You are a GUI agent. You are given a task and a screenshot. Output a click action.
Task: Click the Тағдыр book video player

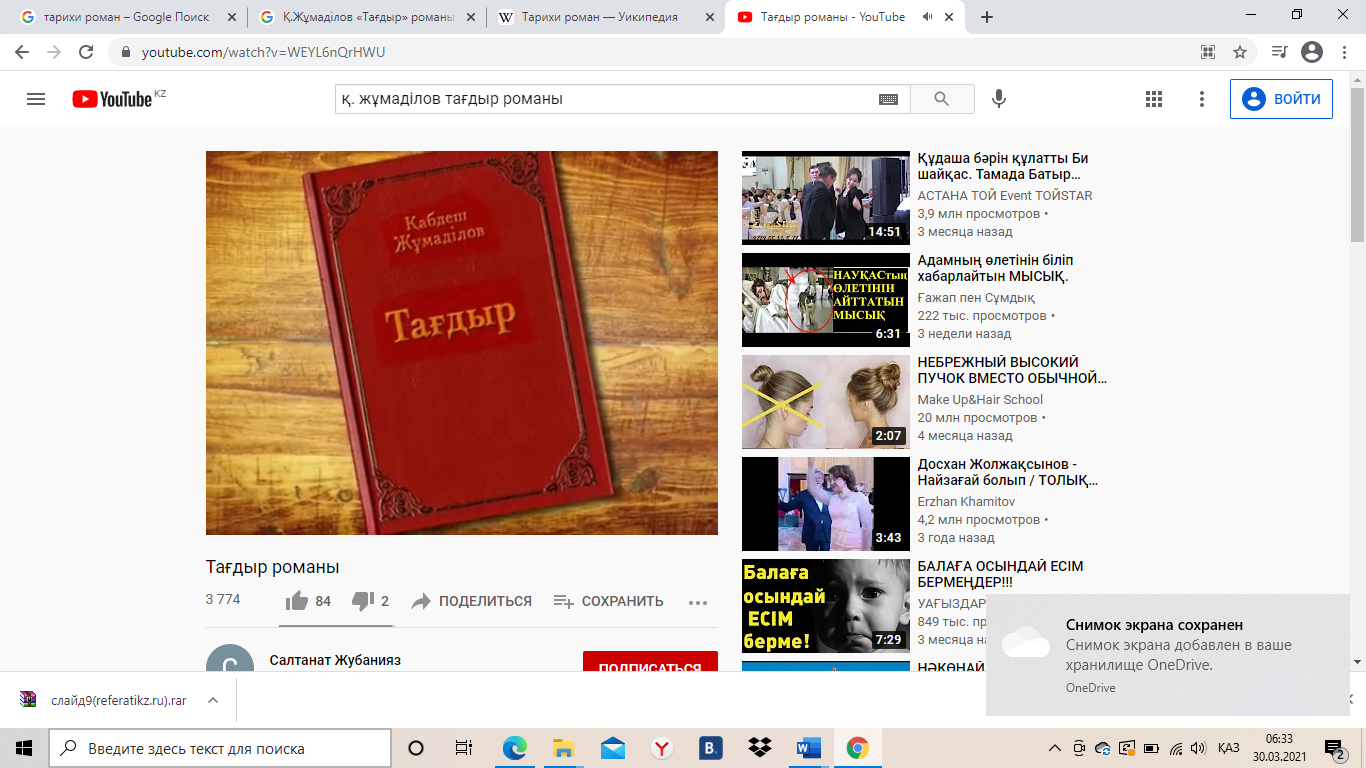tap(462, 343)
